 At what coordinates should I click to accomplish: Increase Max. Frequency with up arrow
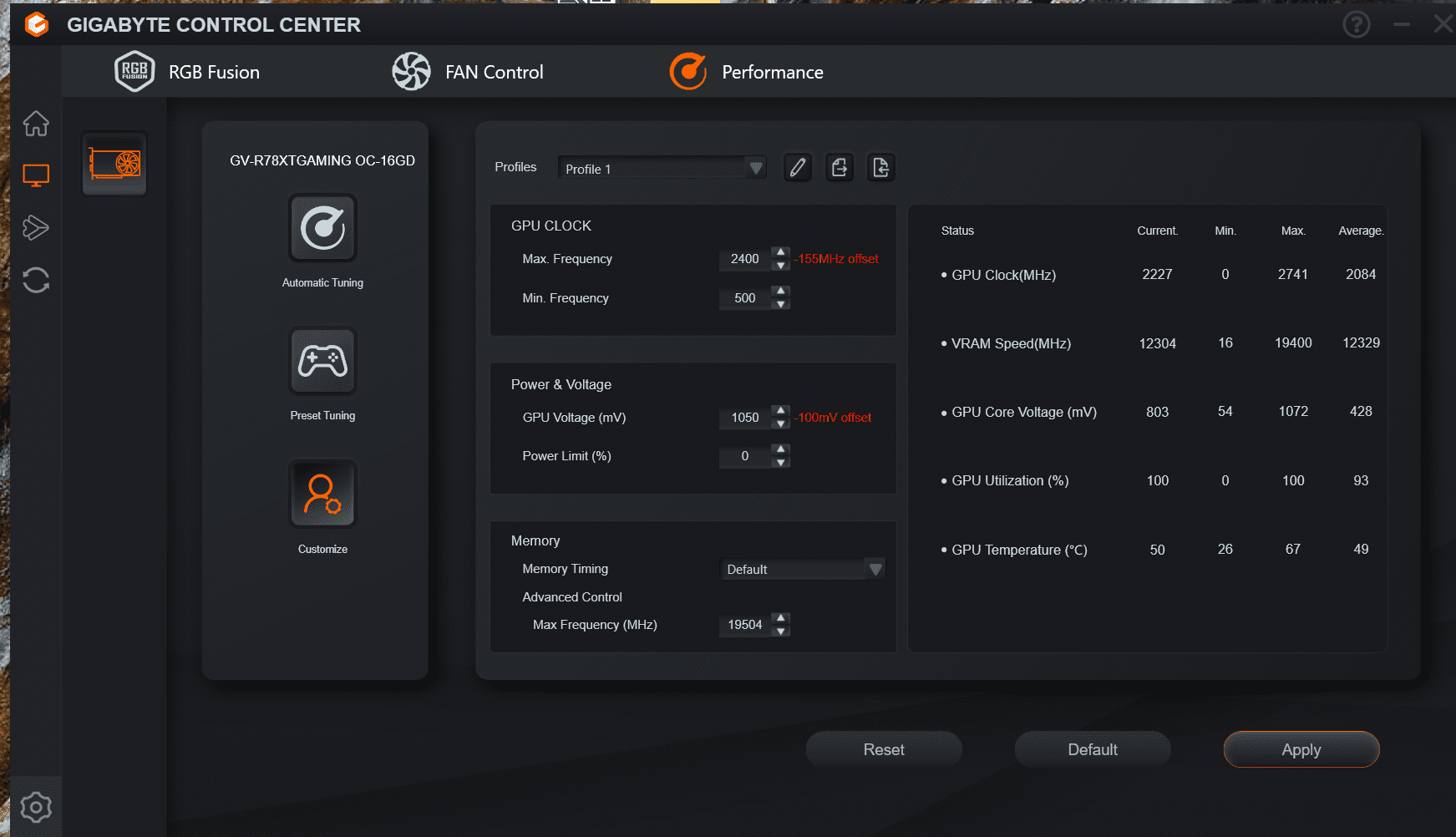coord(780,252)
